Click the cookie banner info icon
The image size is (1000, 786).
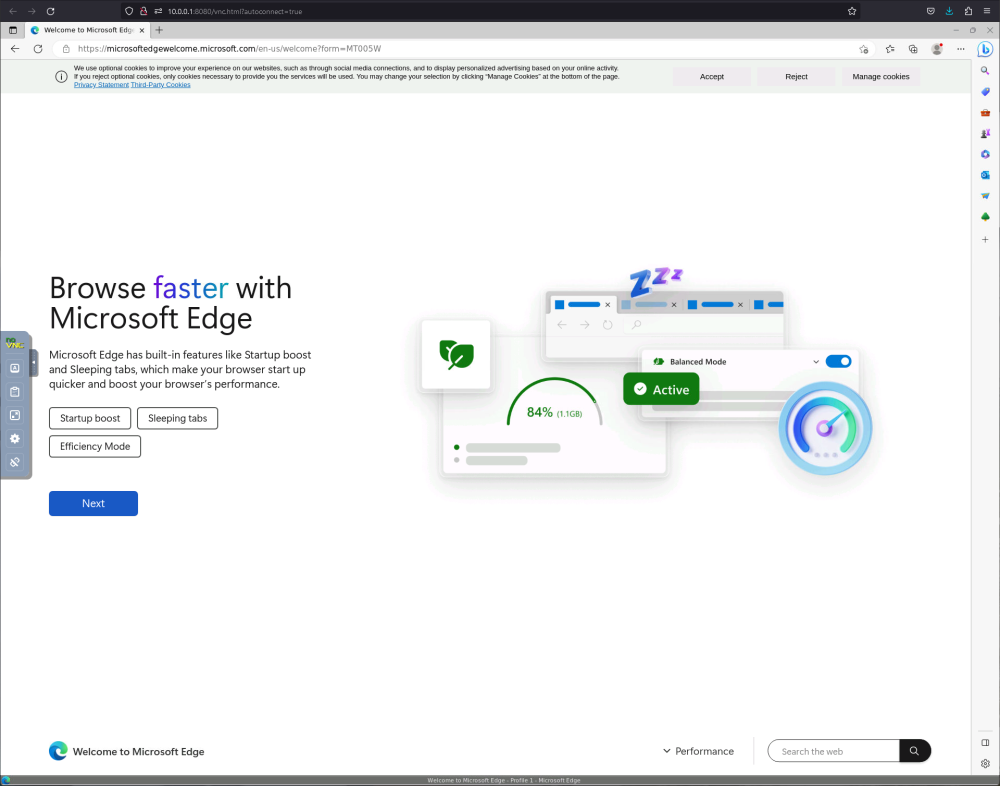[x=61, y=77]
